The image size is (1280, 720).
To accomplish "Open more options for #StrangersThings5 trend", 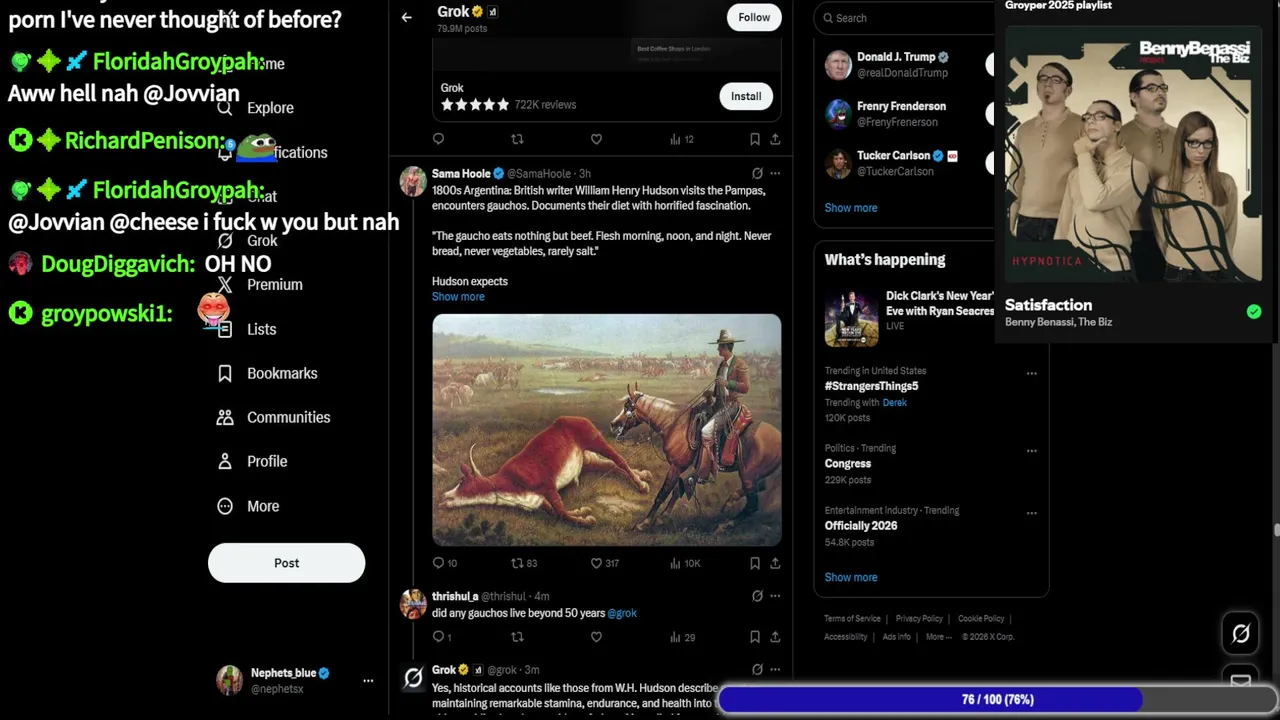I will pos(1031,374).
